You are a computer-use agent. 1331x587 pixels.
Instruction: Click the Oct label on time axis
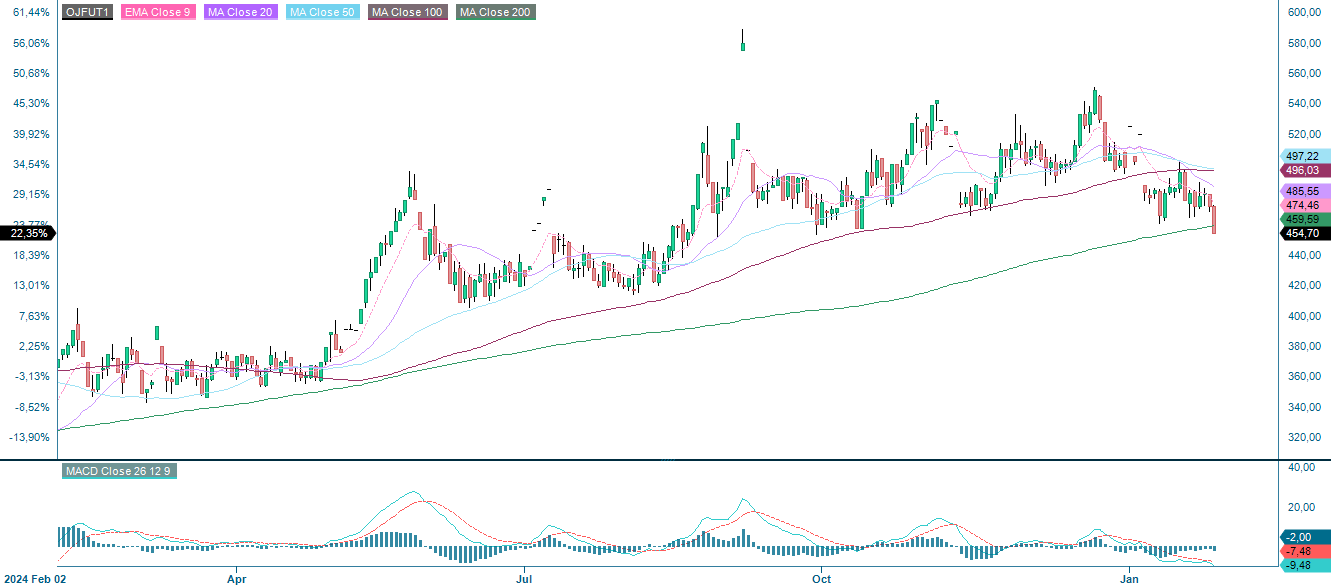pyautogui.click(x=821, y=578)
